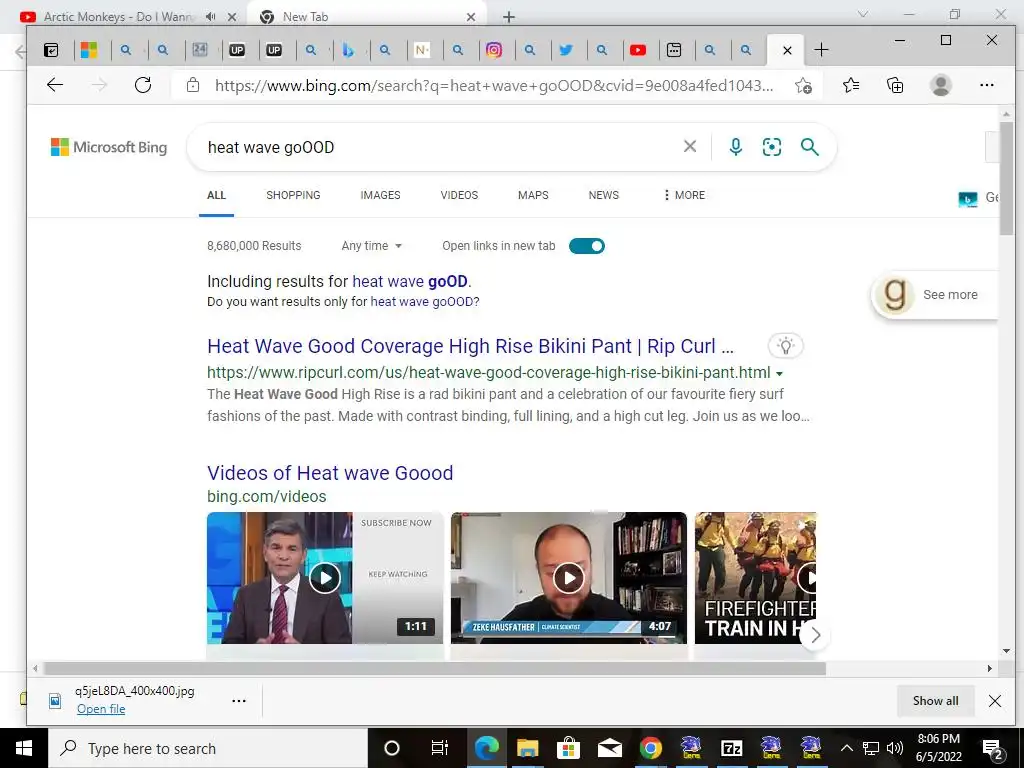
Task: Show hidden system tray icons
Action: tap(846, 748)
